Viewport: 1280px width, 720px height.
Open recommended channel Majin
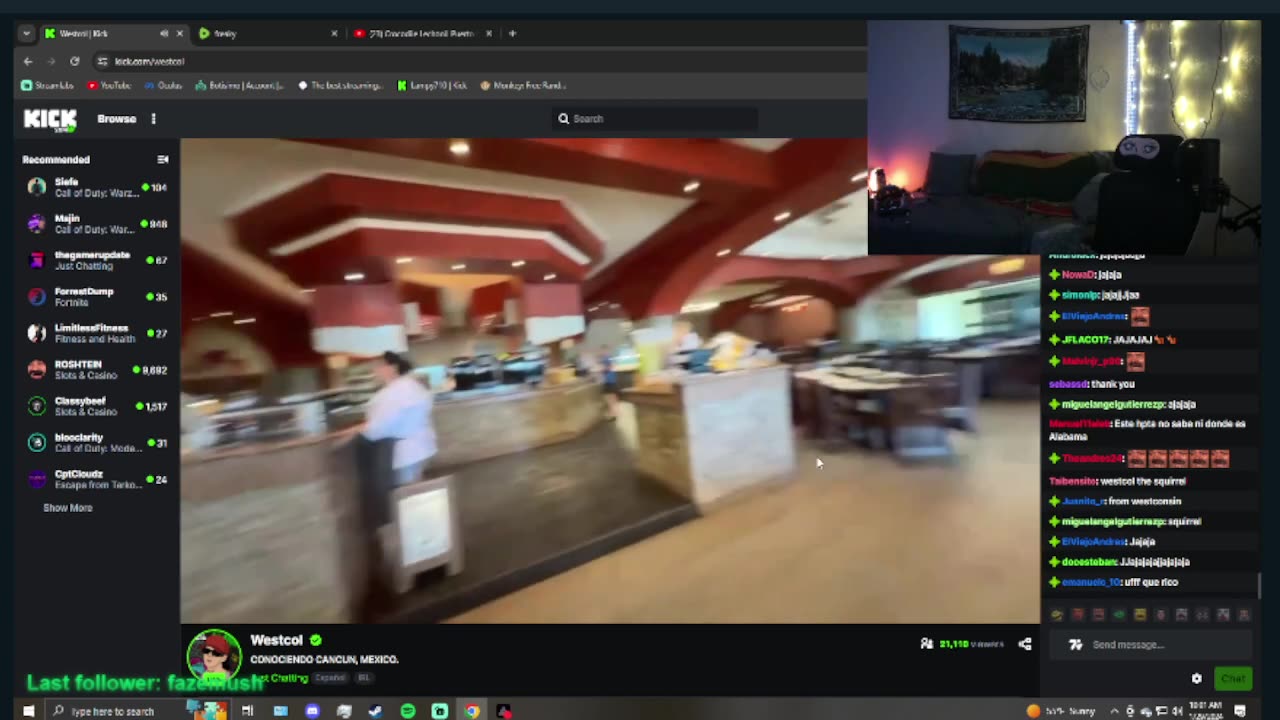pos(97,224)
